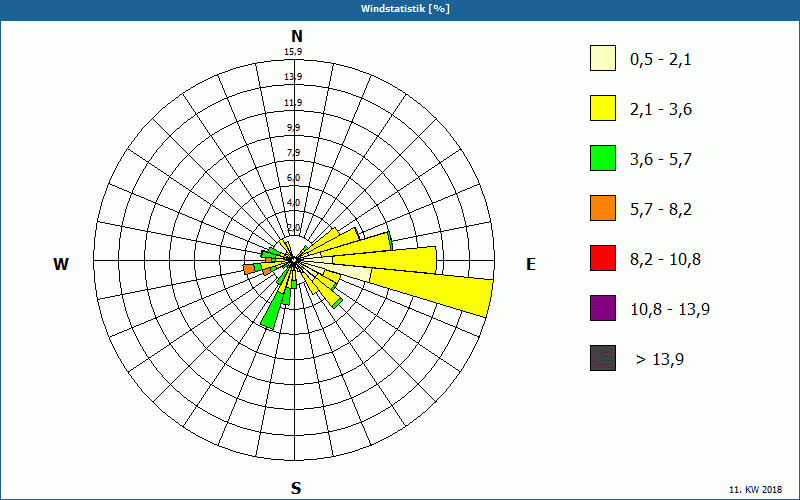This screenshot has height=500, width=800.
Task: Click the pale yellow 0,5 - 2,1 legend swatch
Action: click(x=603, y=58)
